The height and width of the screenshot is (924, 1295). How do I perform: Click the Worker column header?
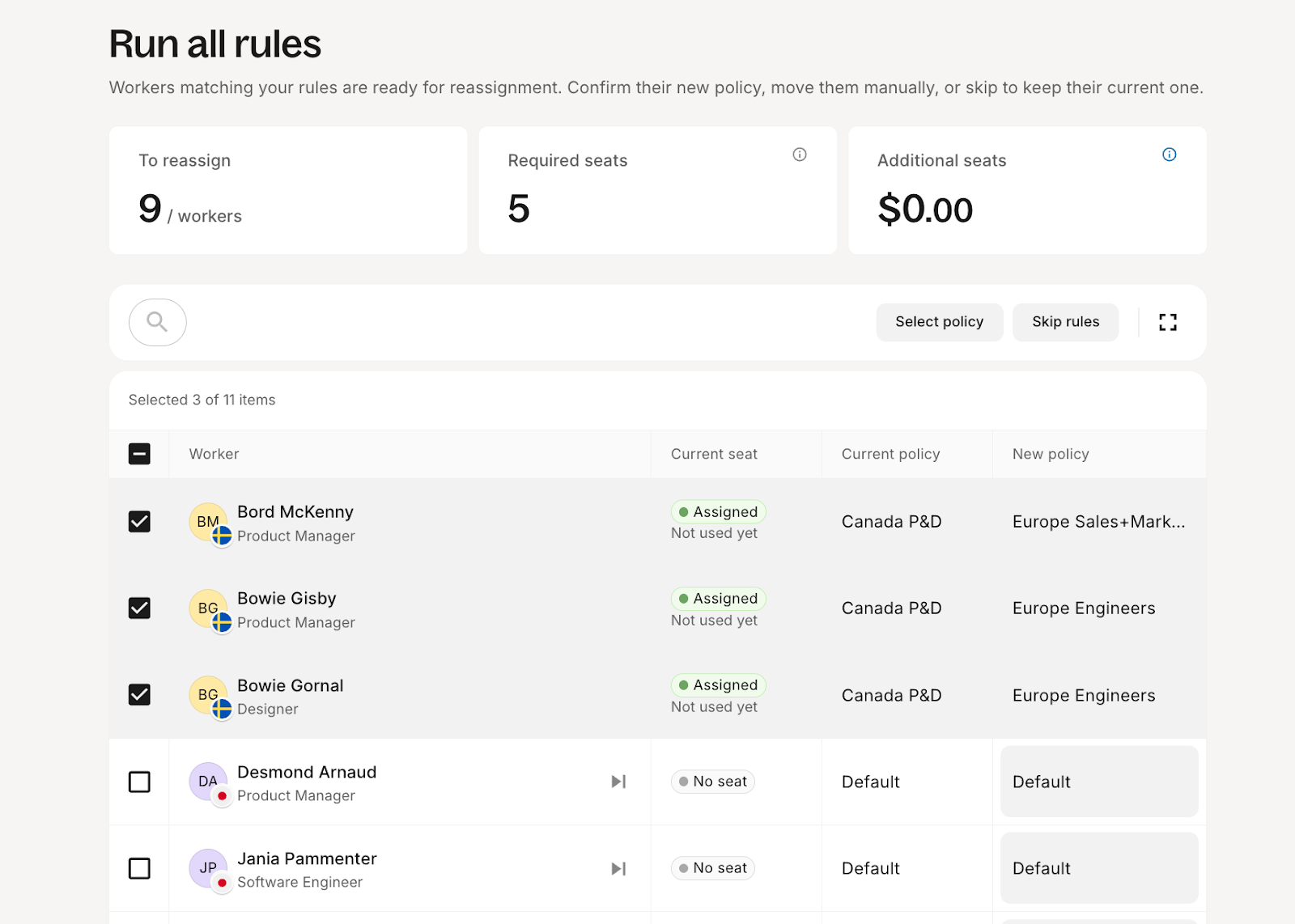coord(214,454)
